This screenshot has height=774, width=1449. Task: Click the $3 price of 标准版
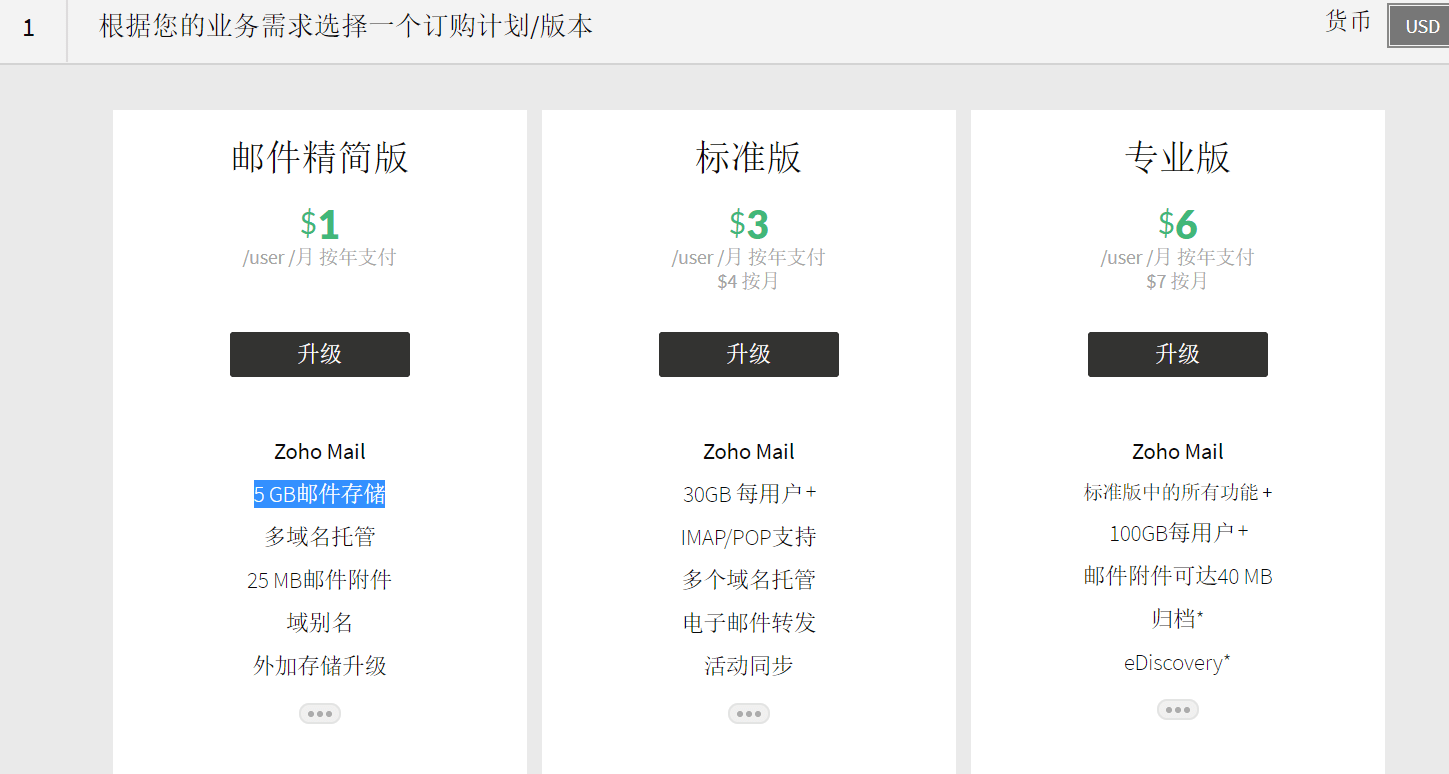[749, 223]
